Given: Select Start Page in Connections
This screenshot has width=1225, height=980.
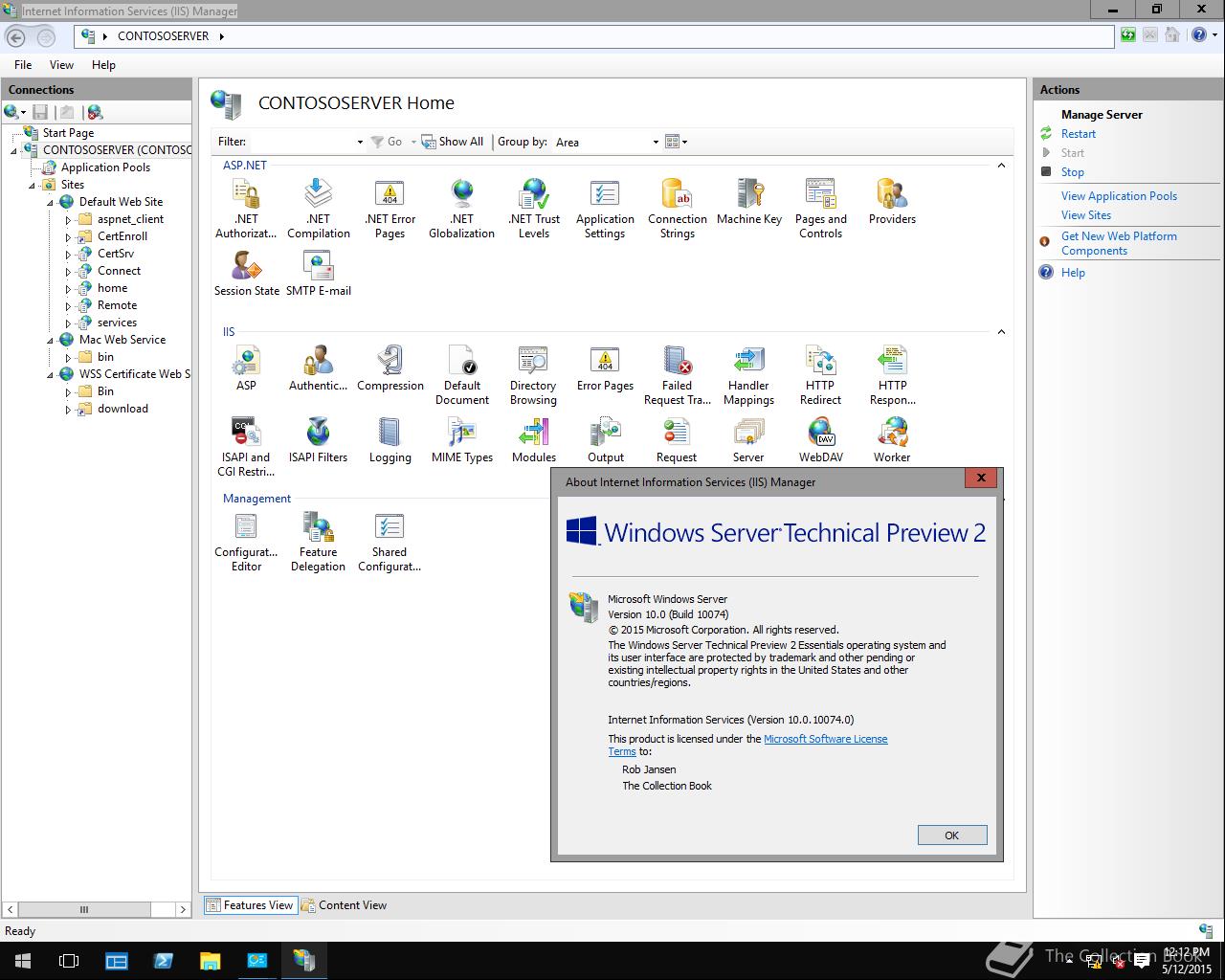Looking at the screenshot, I should pos(68,133).
